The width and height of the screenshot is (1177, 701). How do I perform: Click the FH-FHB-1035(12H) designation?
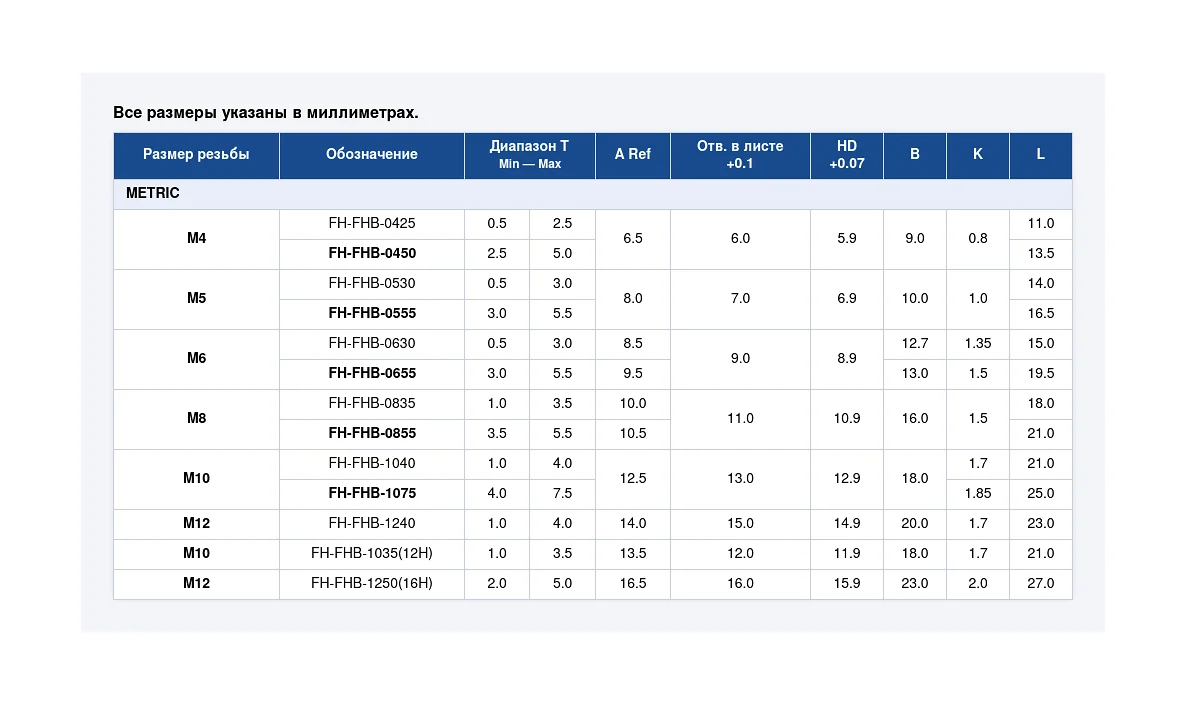[372, 554]
